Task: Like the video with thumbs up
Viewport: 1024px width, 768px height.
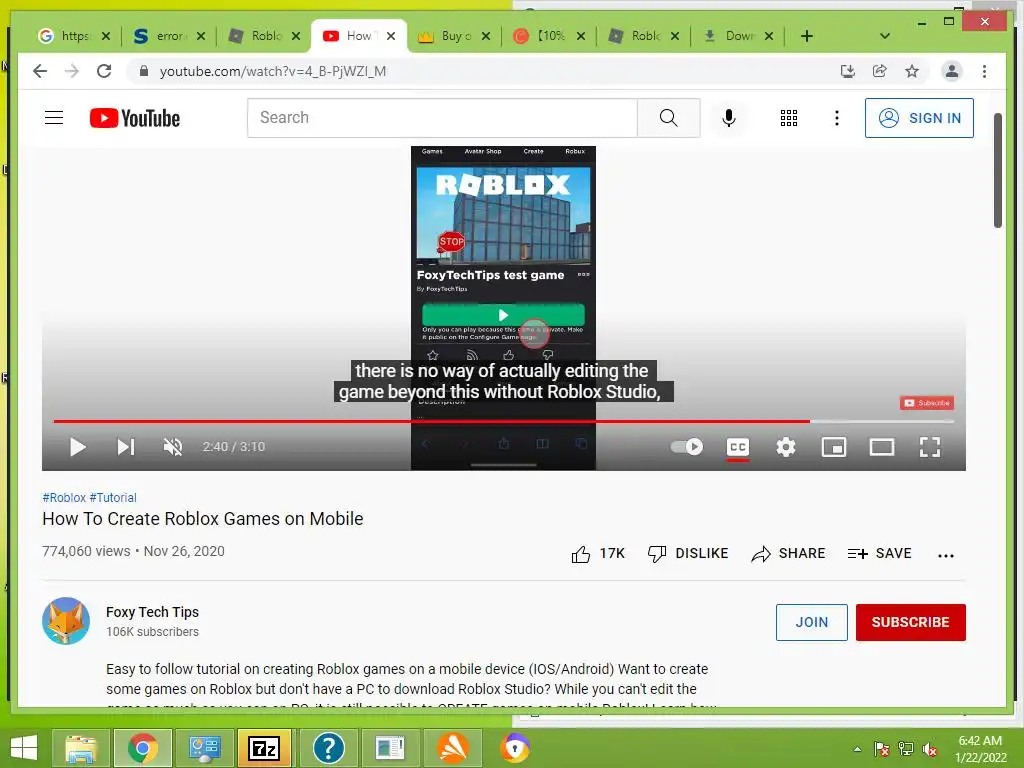Action: [x=598, y=554]
